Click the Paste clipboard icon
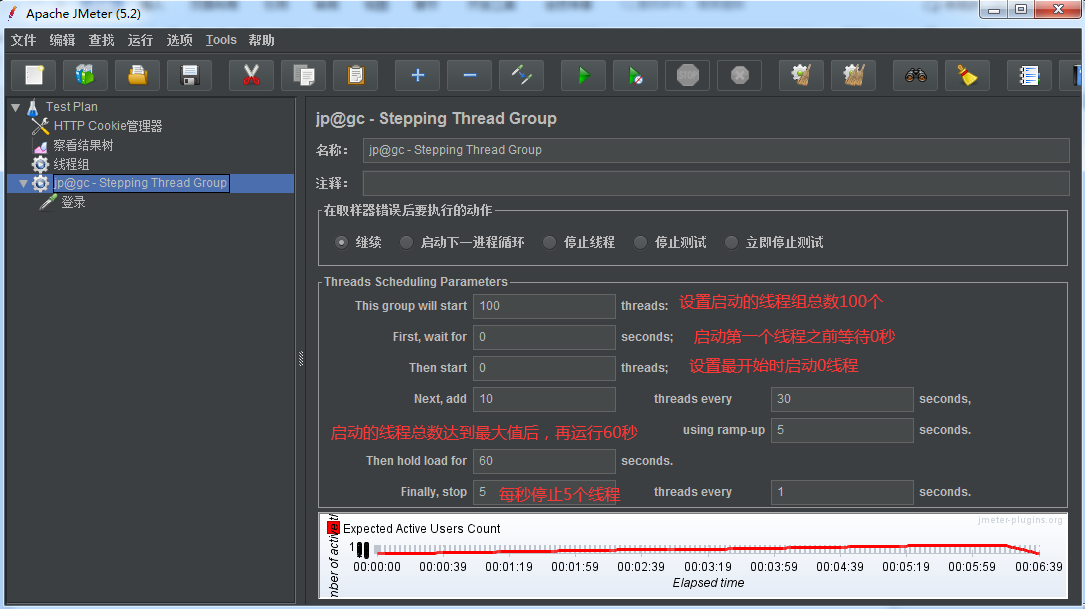Image resolution: width=1085 pixels, height=609 pixels. pyautogui.click(x=356, y=75)
